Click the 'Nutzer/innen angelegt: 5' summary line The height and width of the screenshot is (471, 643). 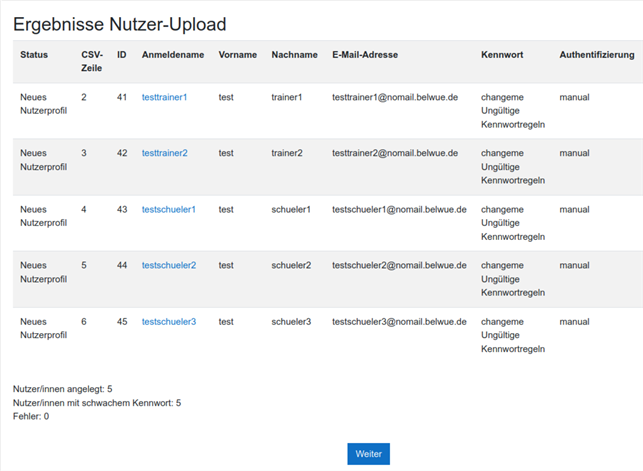pyautogui.click(x=62, y=388)
